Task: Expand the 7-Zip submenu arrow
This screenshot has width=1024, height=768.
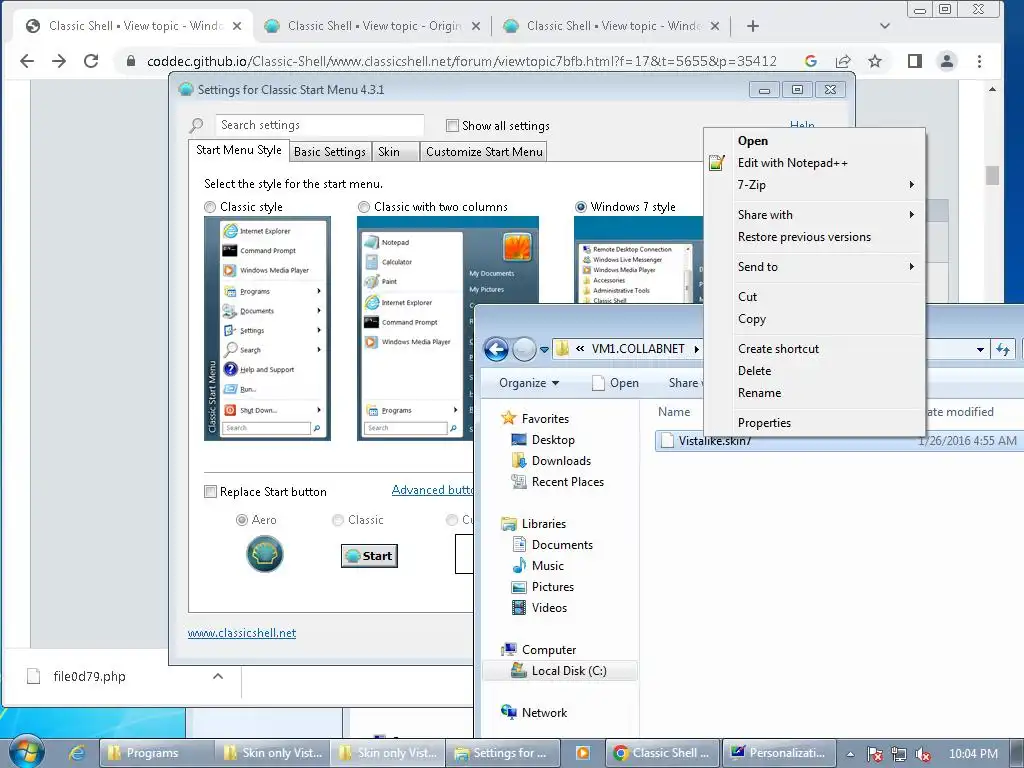Action: pyautogui.click(x=912, y=185)
